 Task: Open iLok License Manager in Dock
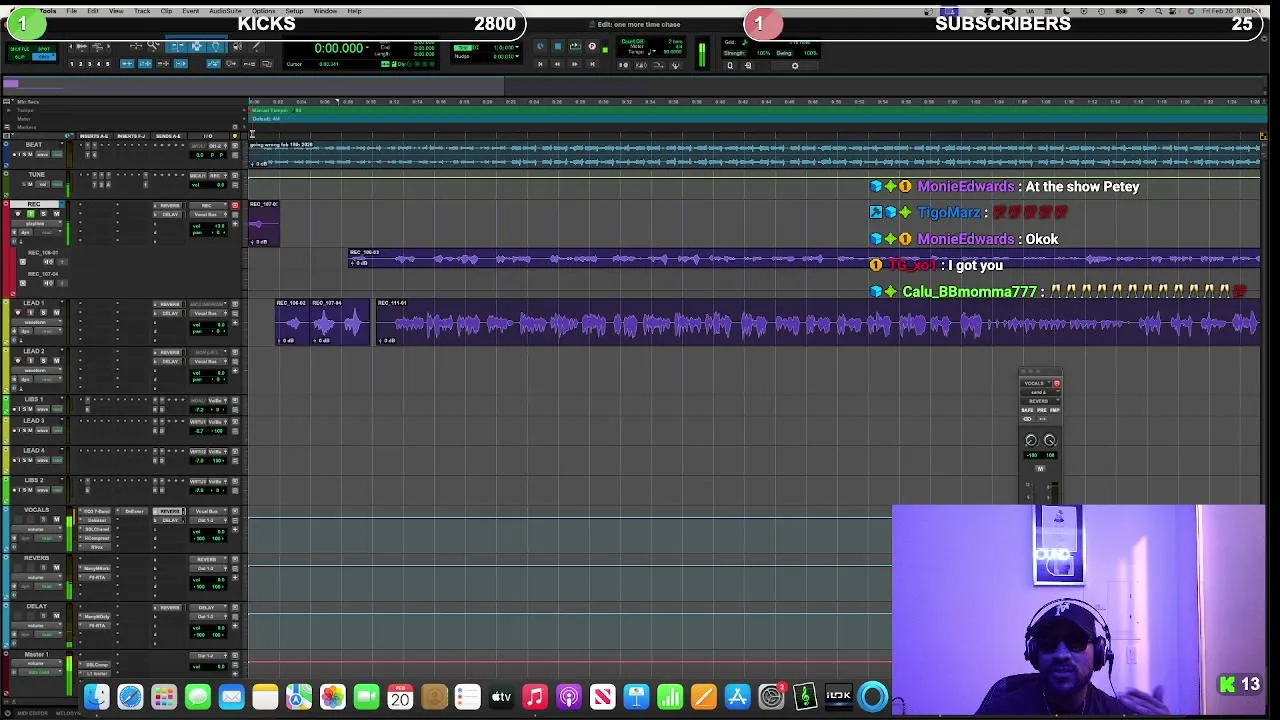coord(838,696)
